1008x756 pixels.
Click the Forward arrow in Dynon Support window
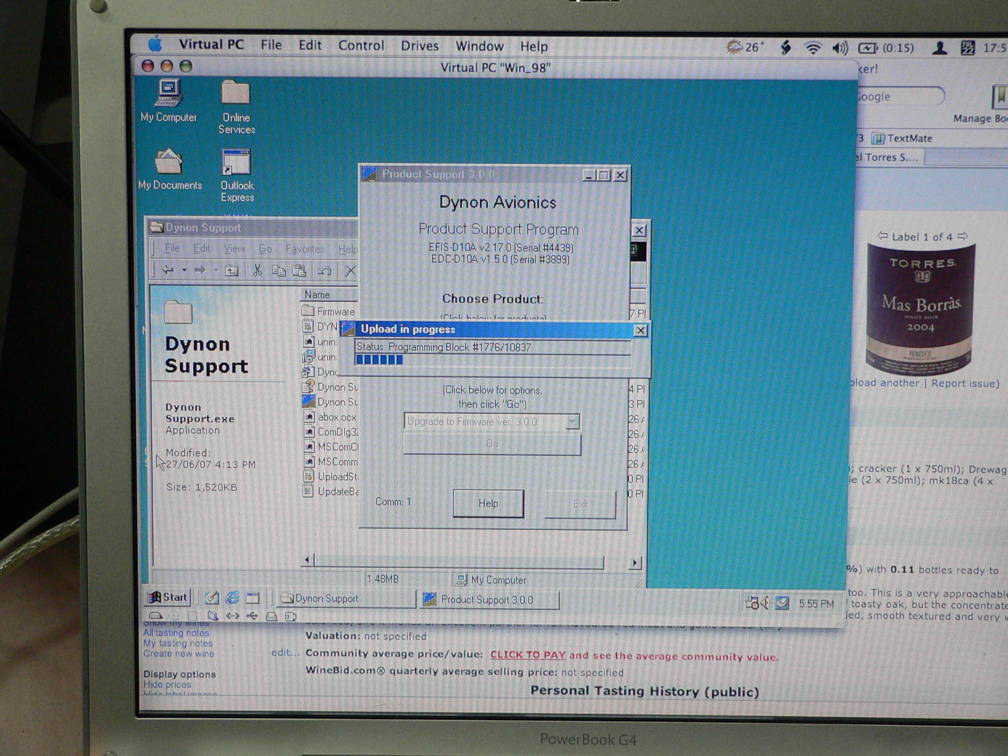pyautogui.click(x=199, y=271)
